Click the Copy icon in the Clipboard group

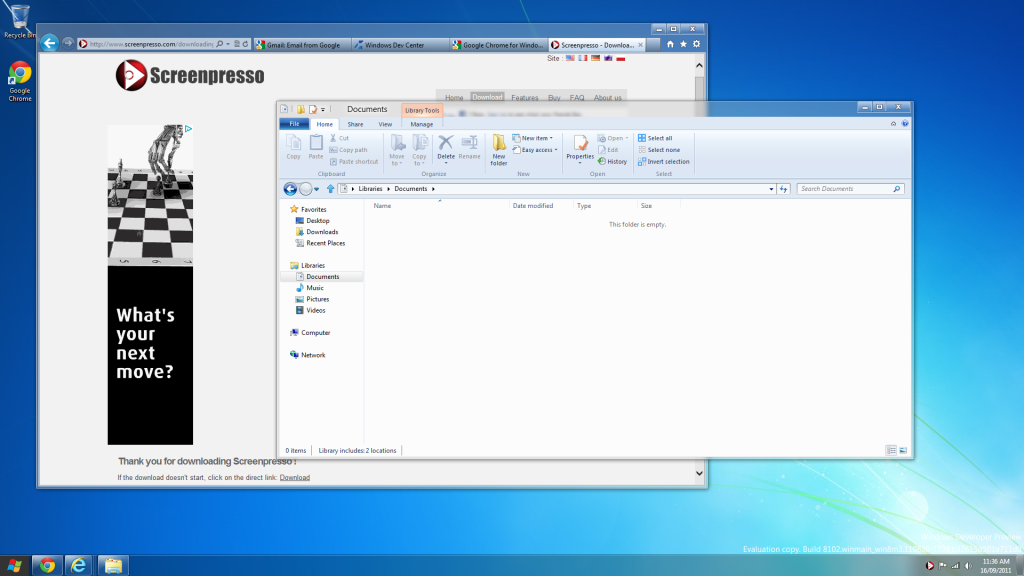[x=293, y=144]
